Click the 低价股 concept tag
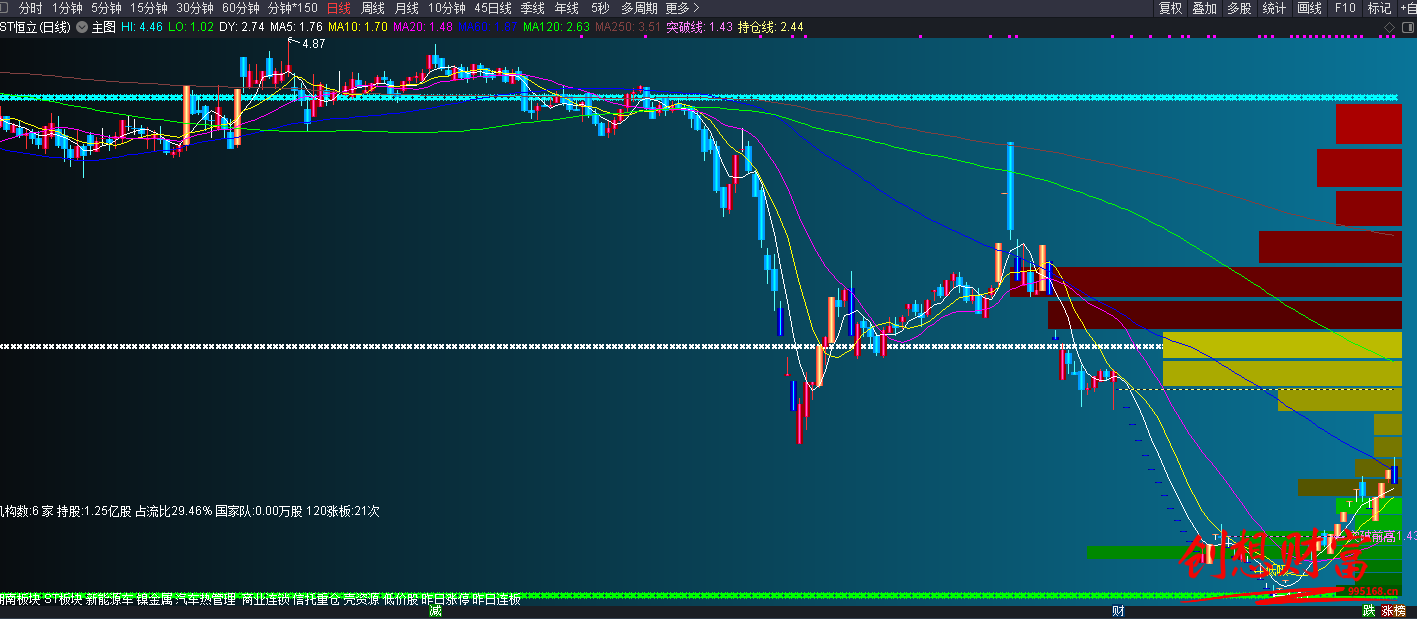The width and height of the screenshot is (1417, 619). pos(400,600)
